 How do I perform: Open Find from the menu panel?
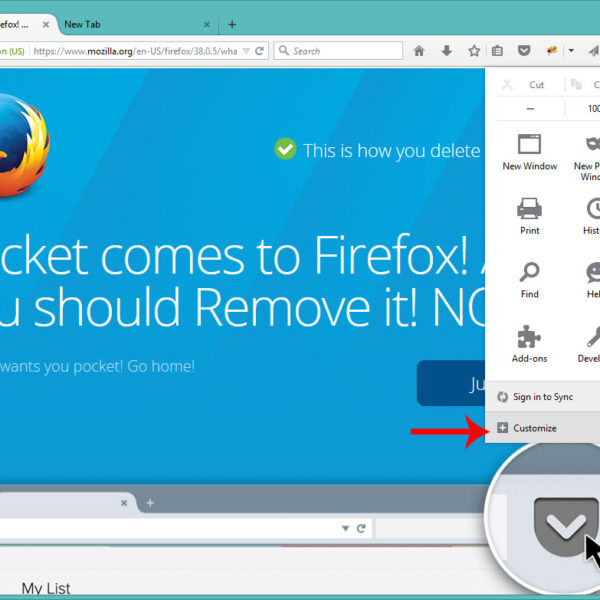pos(530,281)
